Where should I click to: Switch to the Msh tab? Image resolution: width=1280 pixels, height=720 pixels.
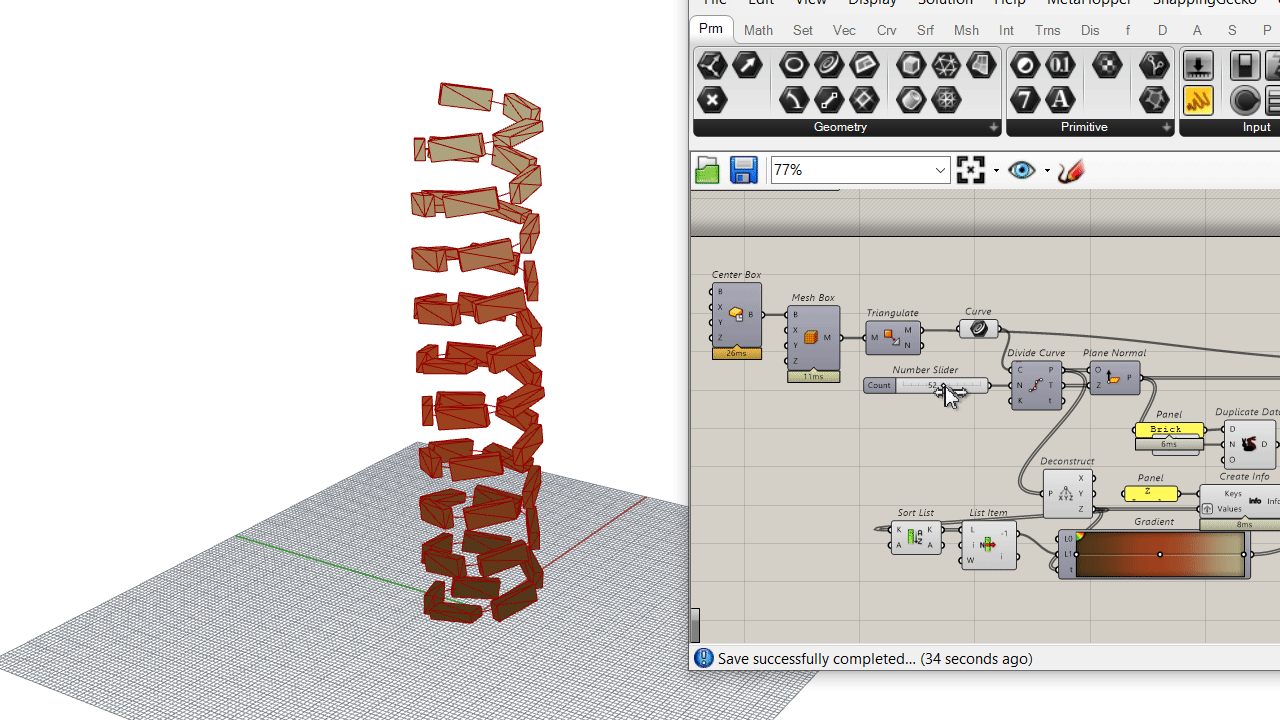tap(966, 30)
